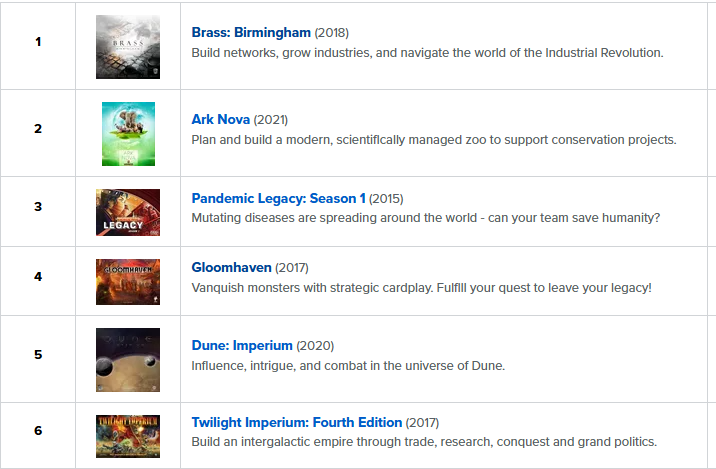
Task: Click the Ark Nova zoo description text
Action: (x=433, y=140)
